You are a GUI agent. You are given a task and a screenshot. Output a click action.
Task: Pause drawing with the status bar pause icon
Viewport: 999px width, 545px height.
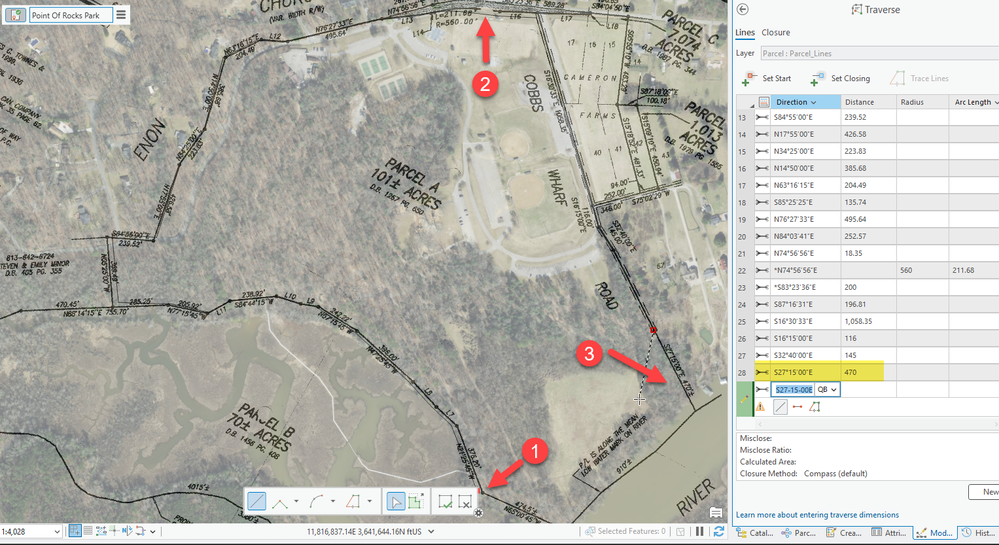pyautogui.click(x=700, y=531)
